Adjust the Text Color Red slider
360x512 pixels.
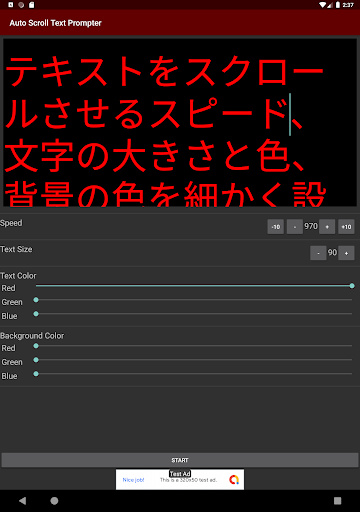point(194,286)
